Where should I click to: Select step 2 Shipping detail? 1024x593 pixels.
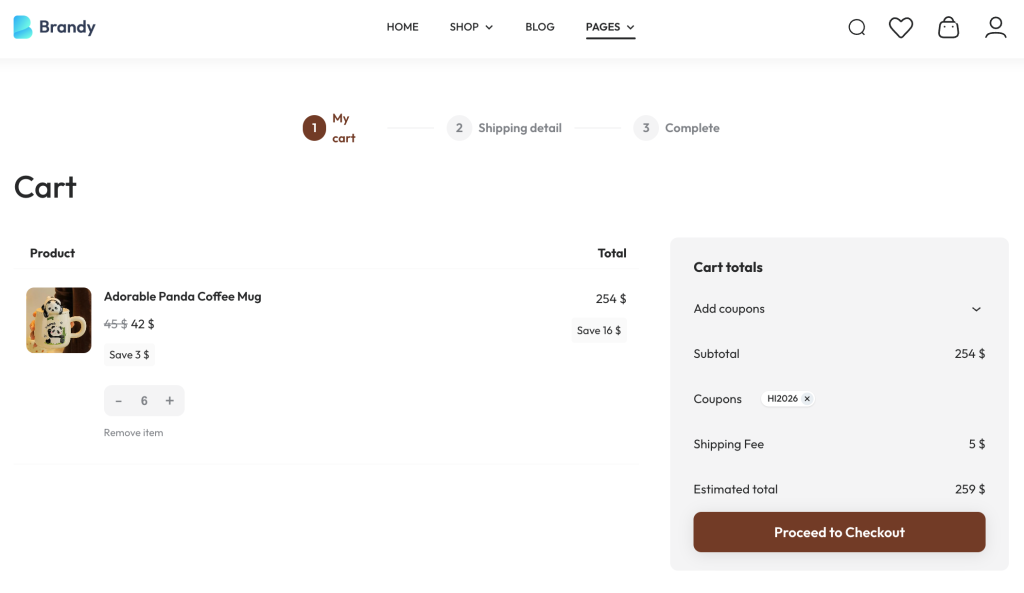pos(505,128)
